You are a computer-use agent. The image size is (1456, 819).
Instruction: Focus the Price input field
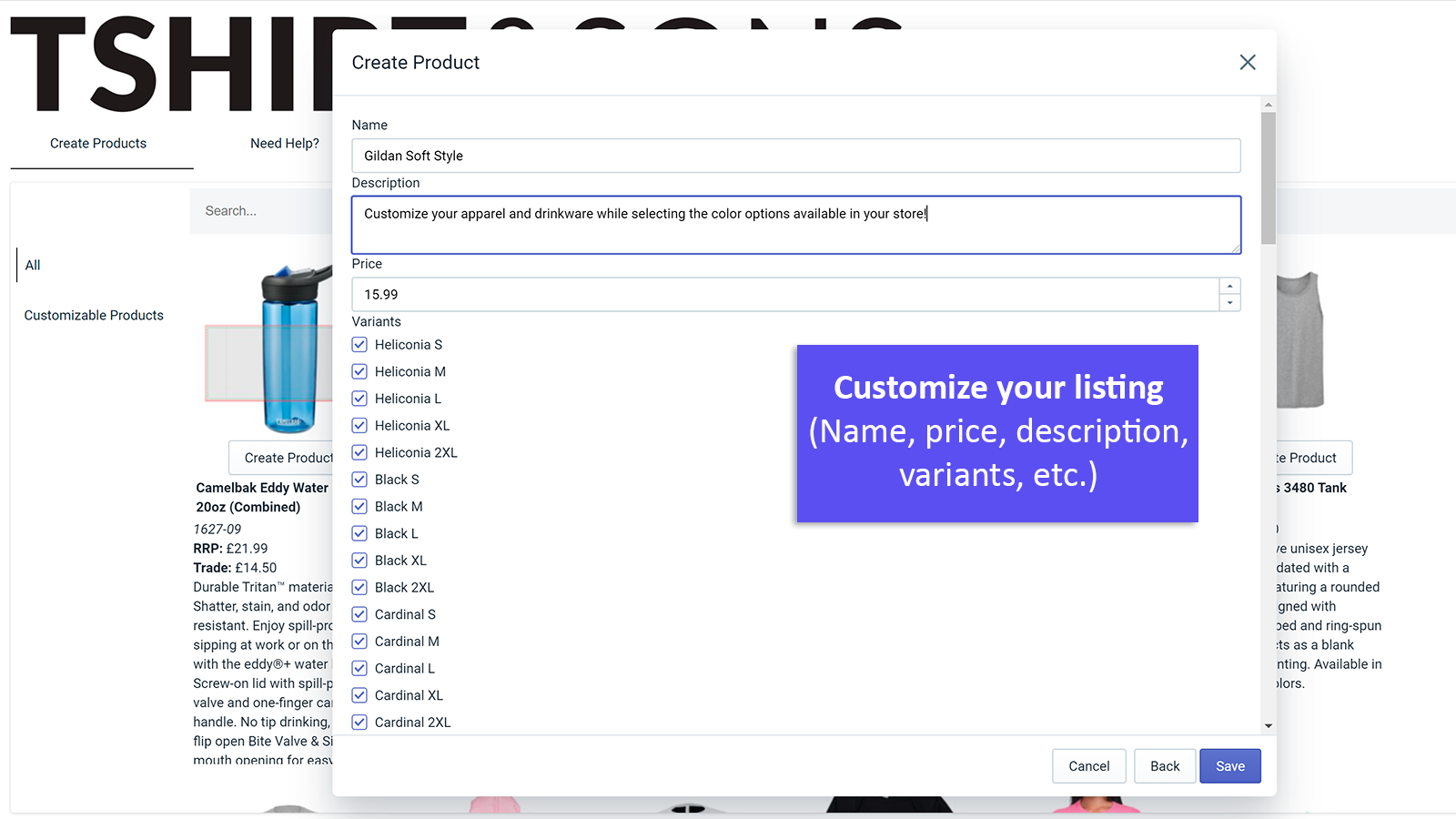coord(785,295)
